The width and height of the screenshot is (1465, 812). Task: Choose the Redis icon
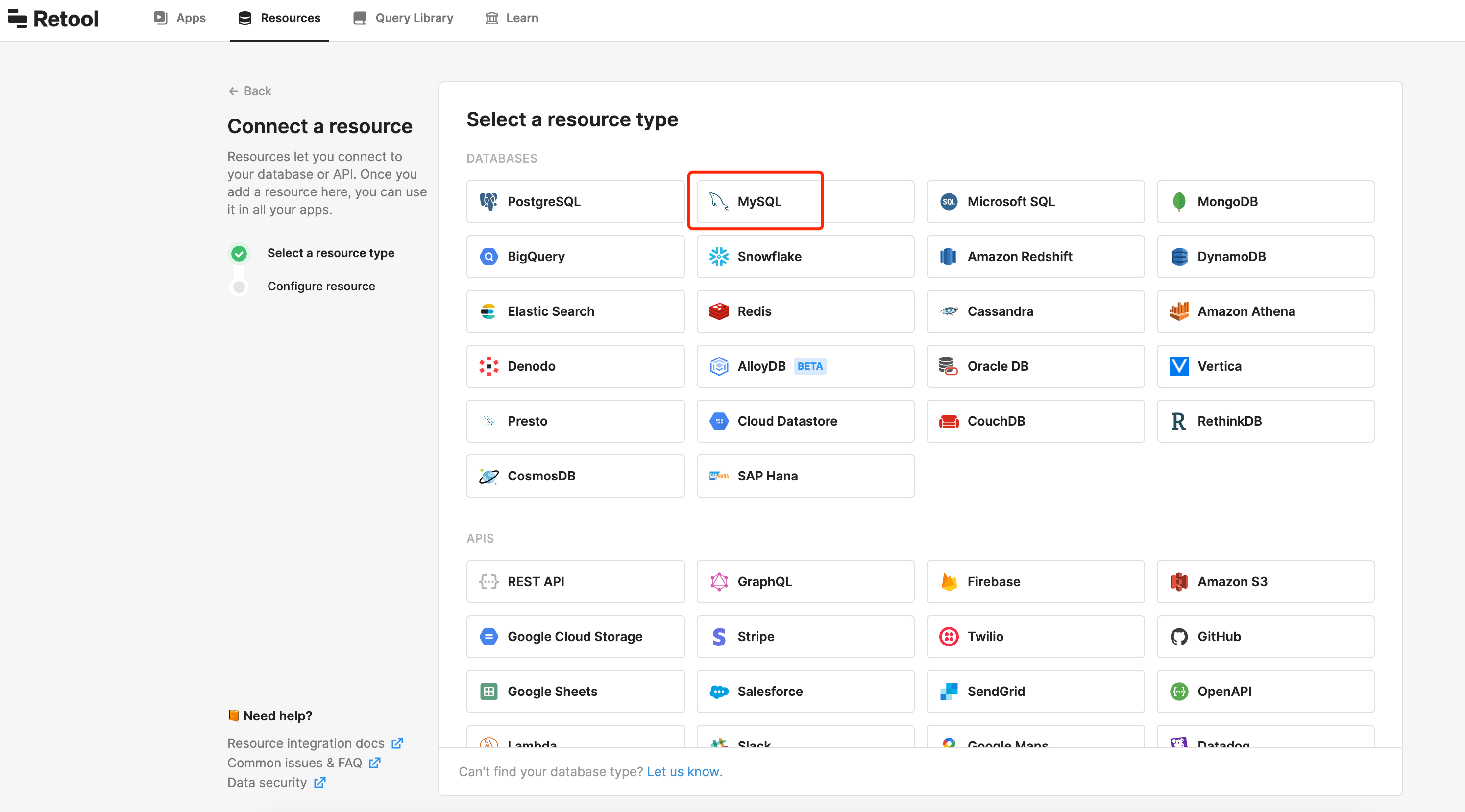[x=719, y=311]
